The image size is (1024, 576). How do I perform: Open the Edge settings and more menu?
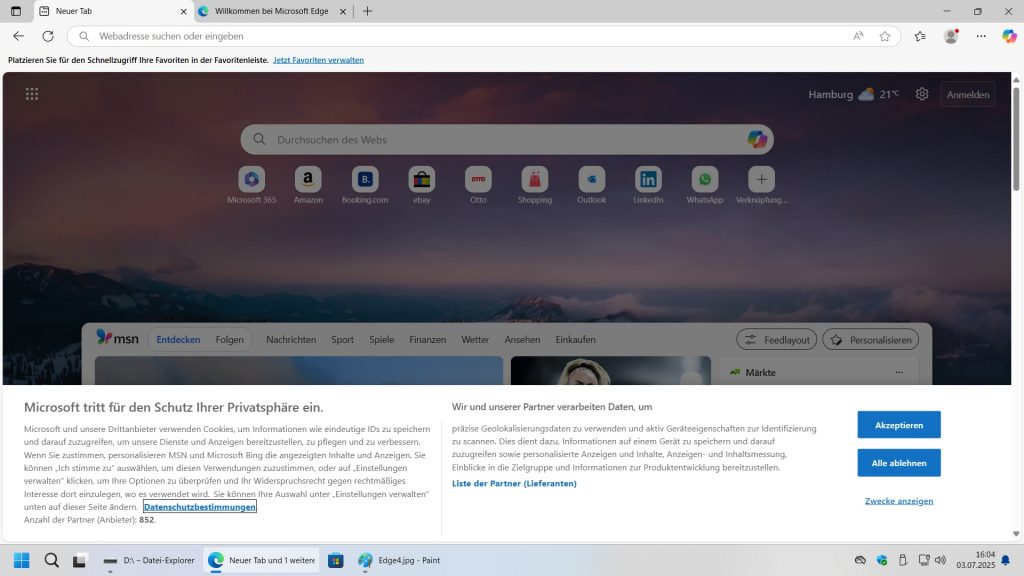[981, 36]
